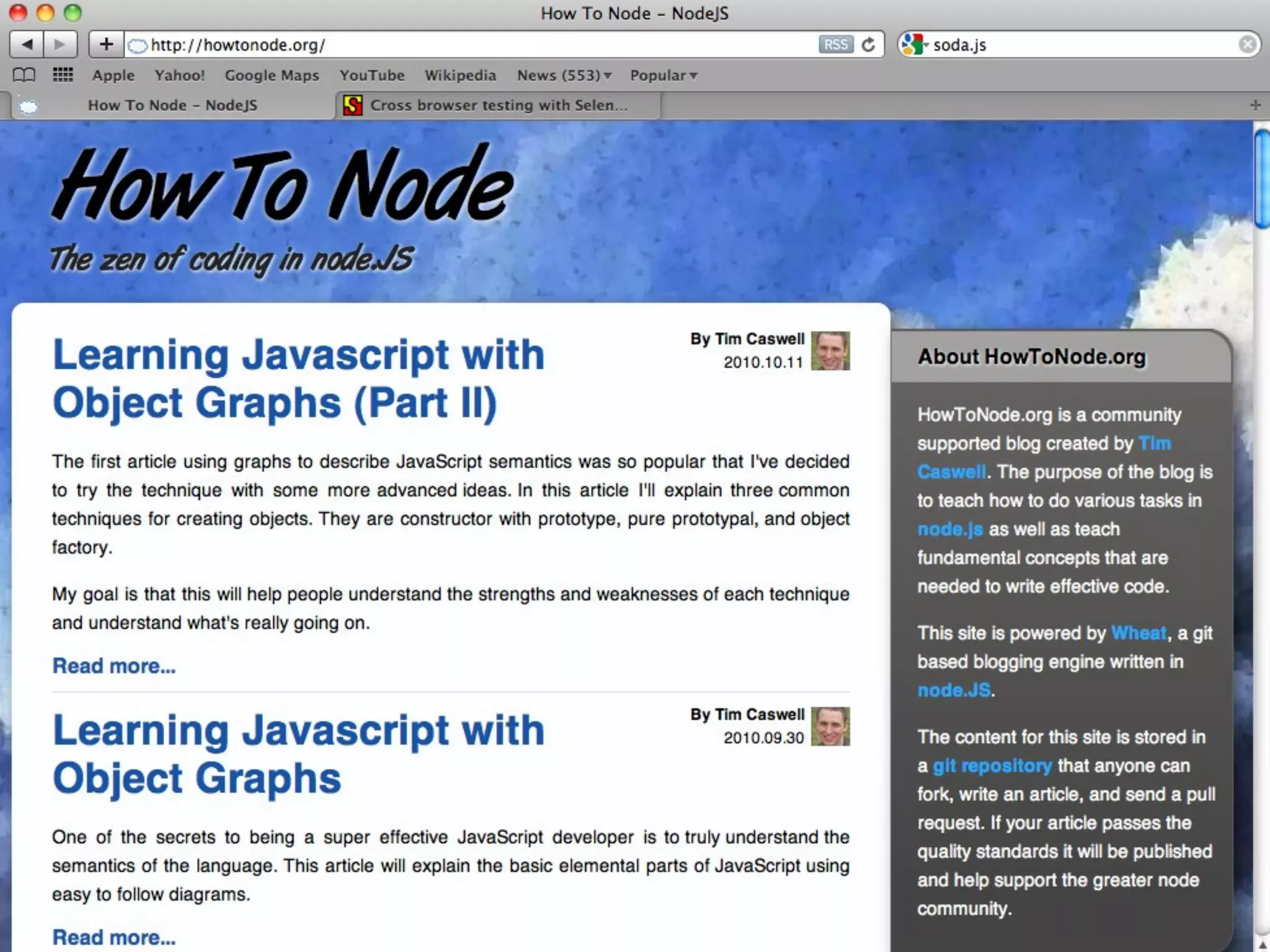Open the bookmarks book icon
This screenshot has width=1270, height=952.
[x=24, y=75]
